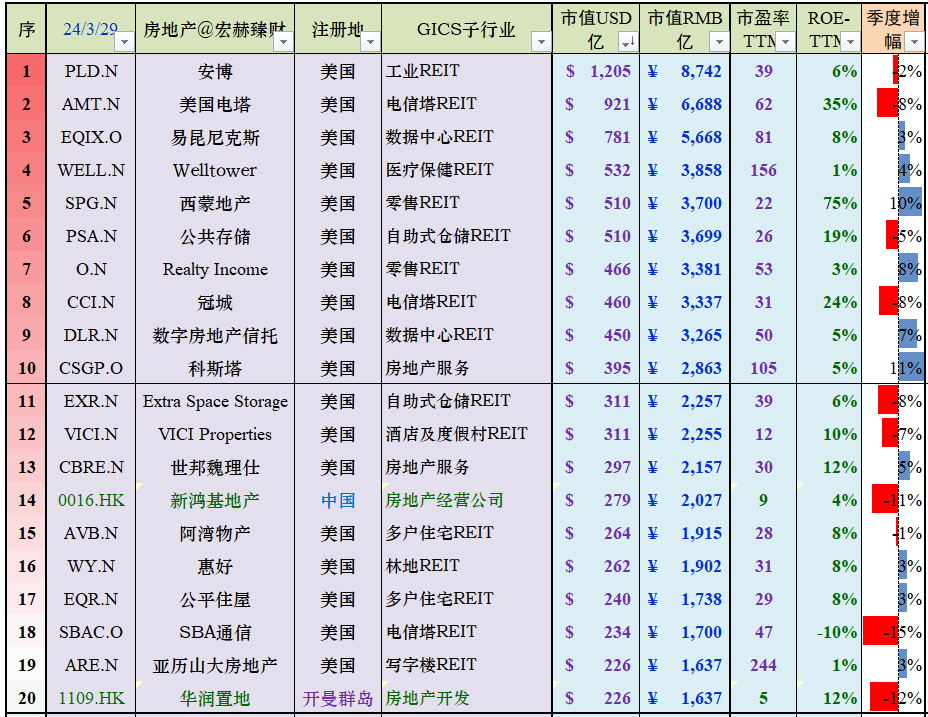Select the 房地产开发 sub-industry cell
Viewport: 928px width, 717px height.
(x=467, y=699)
